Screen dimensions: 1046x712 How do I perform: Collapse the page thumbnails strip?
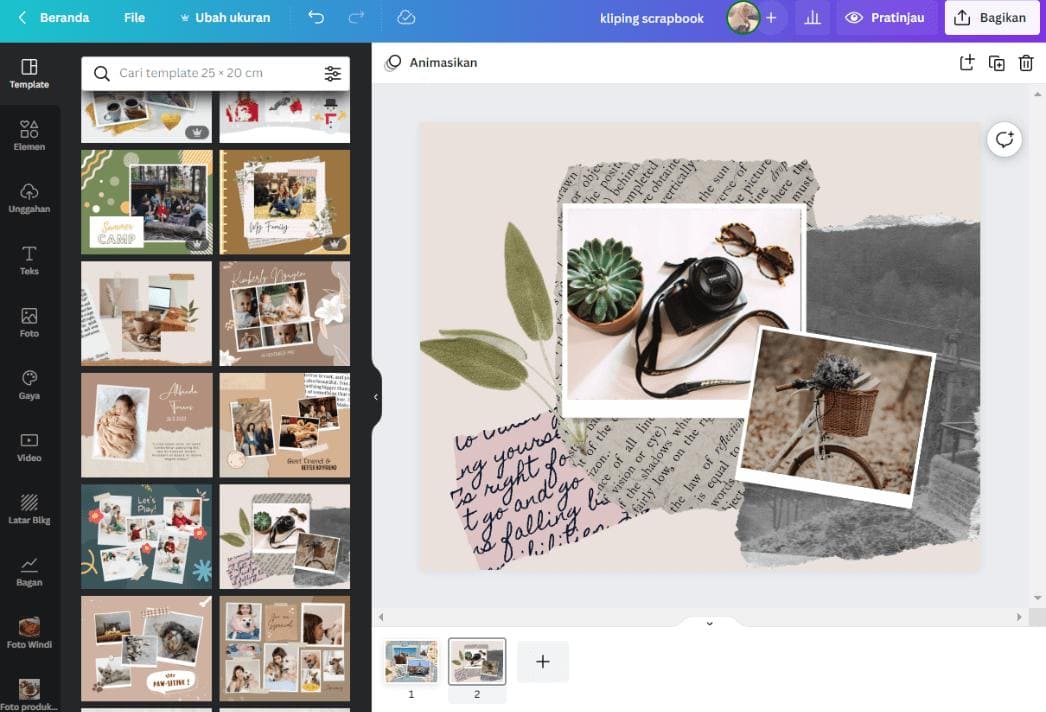coord(709,622)
